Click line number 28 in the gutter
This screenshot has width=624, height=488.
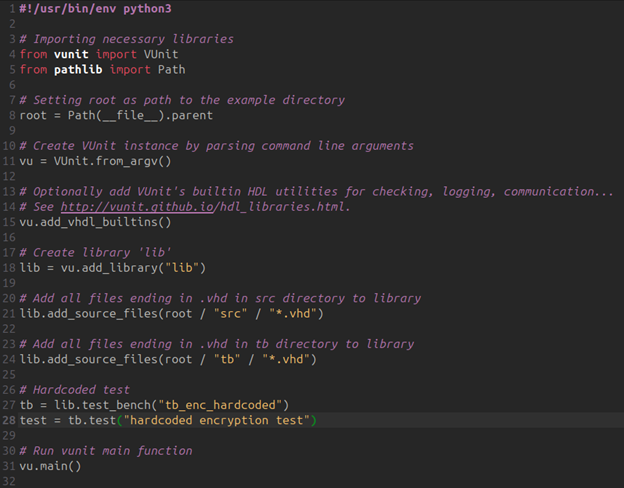pos(8,420)
